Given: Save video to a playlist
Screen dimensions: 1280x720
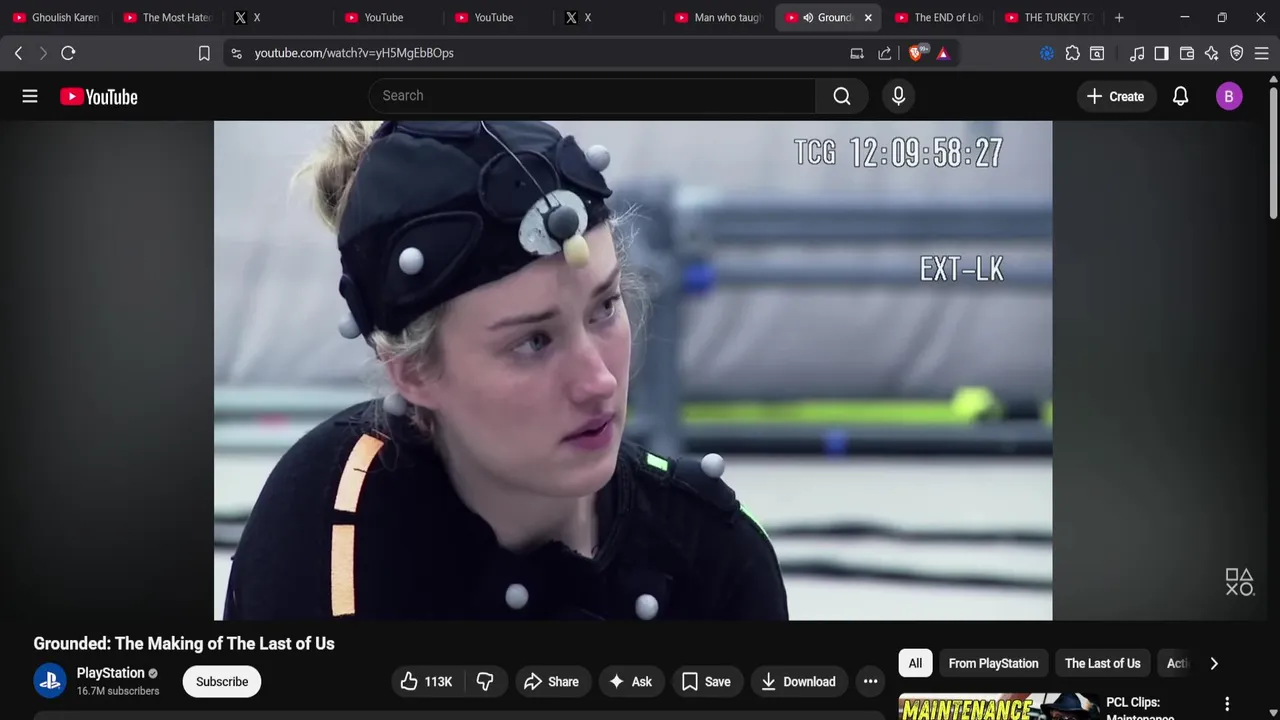Looking at the screenshot, I should click(x=706, y=681).
